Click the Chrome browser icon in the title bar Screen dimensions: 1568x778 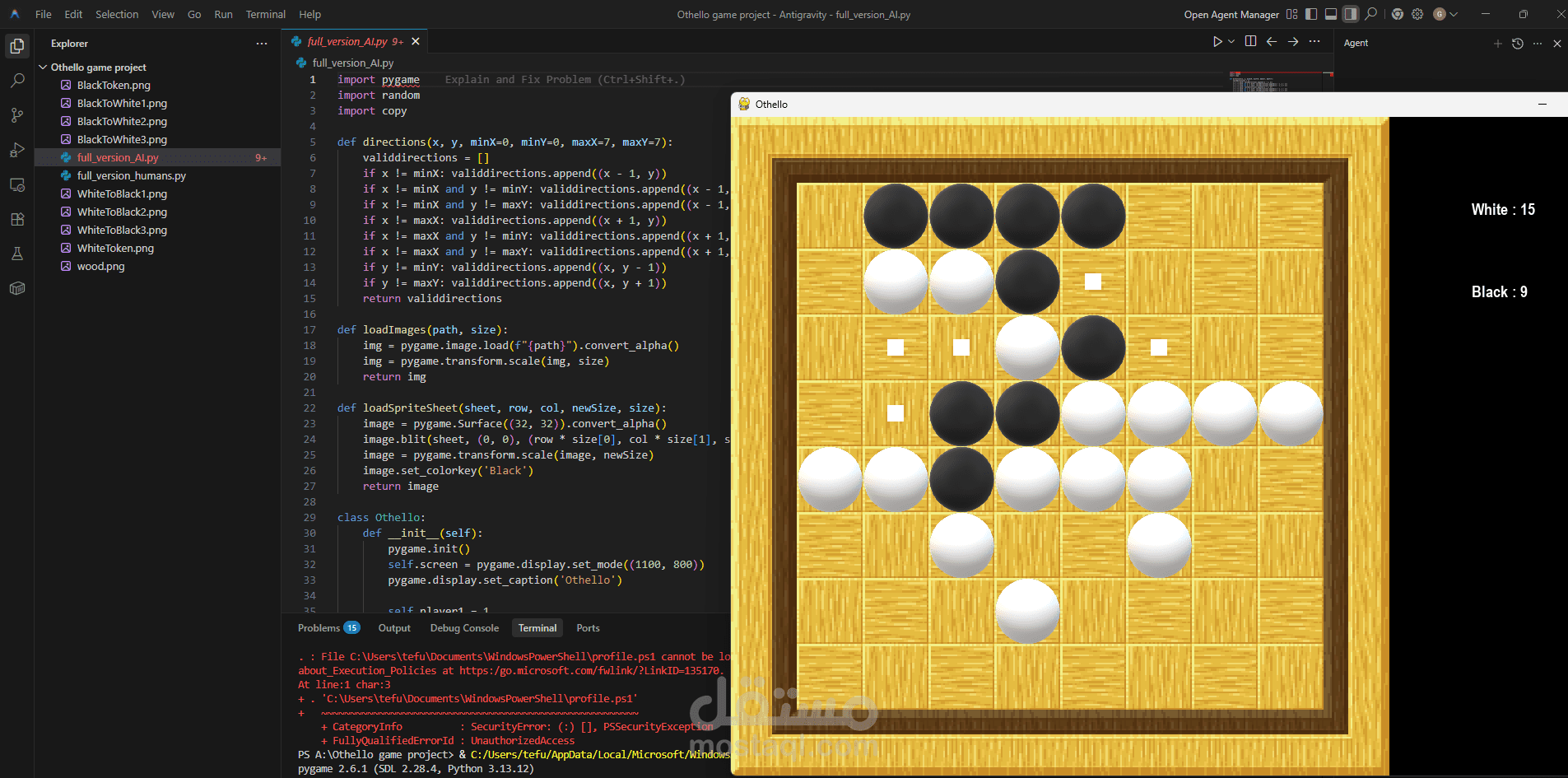1398,14
